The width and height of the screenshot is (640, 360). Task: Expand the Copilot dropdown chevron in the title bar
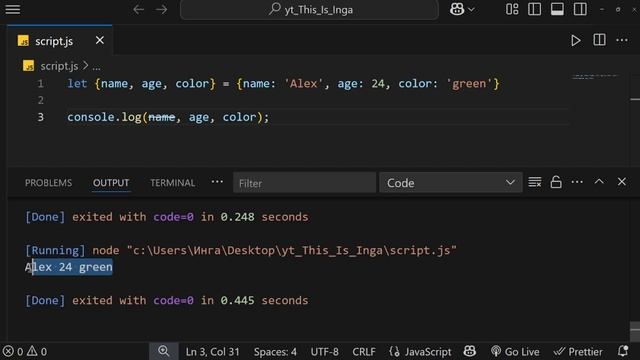coord(471,9)
